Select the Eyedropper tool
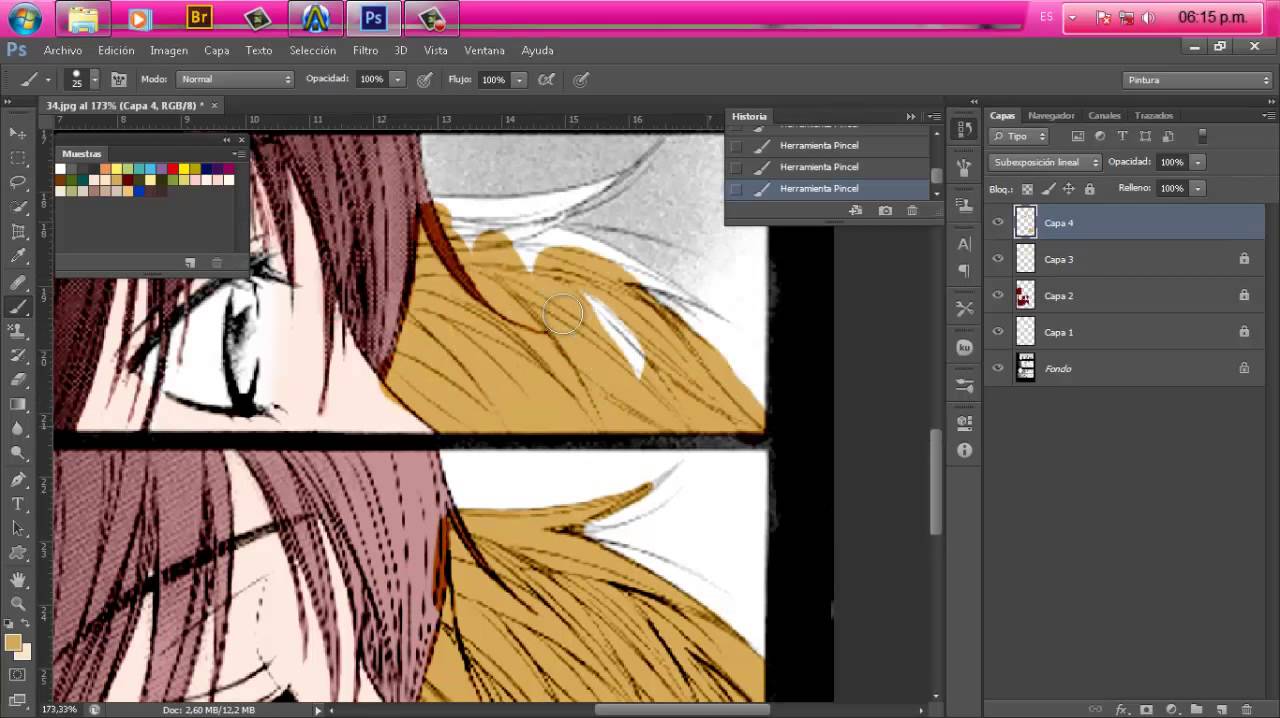1280x718 pixels. (x=18, y=257)
